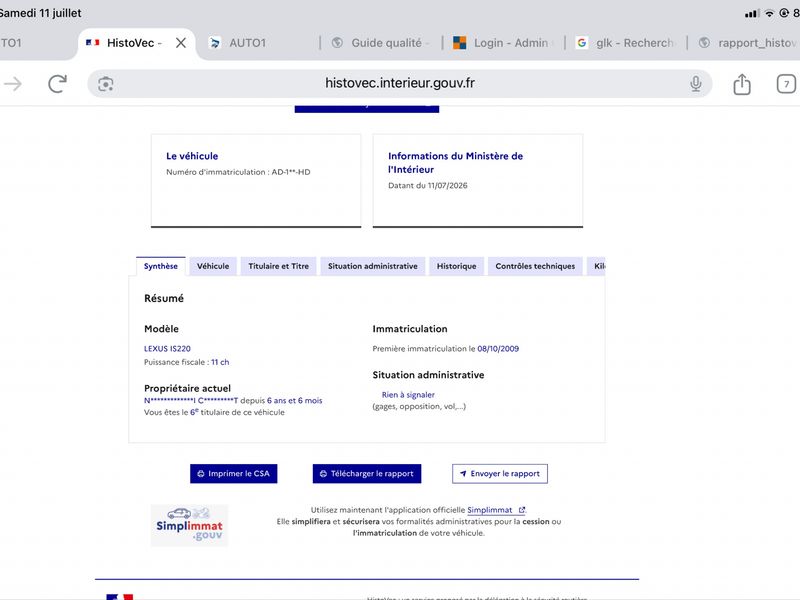Switch to the Historique tab

456,266
